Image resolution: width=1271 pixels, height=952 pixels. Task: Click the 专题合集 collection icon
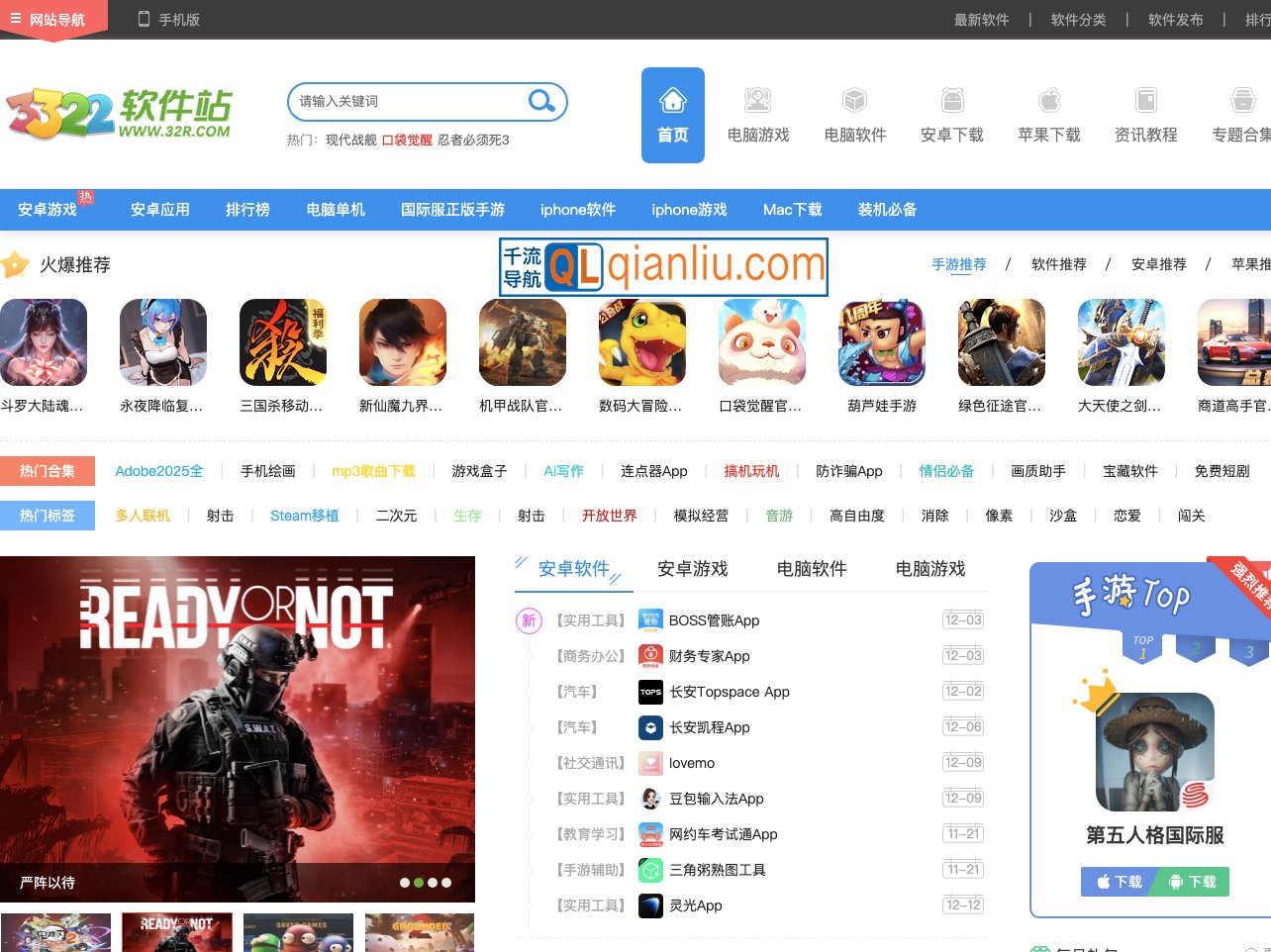click(1242, 99)
